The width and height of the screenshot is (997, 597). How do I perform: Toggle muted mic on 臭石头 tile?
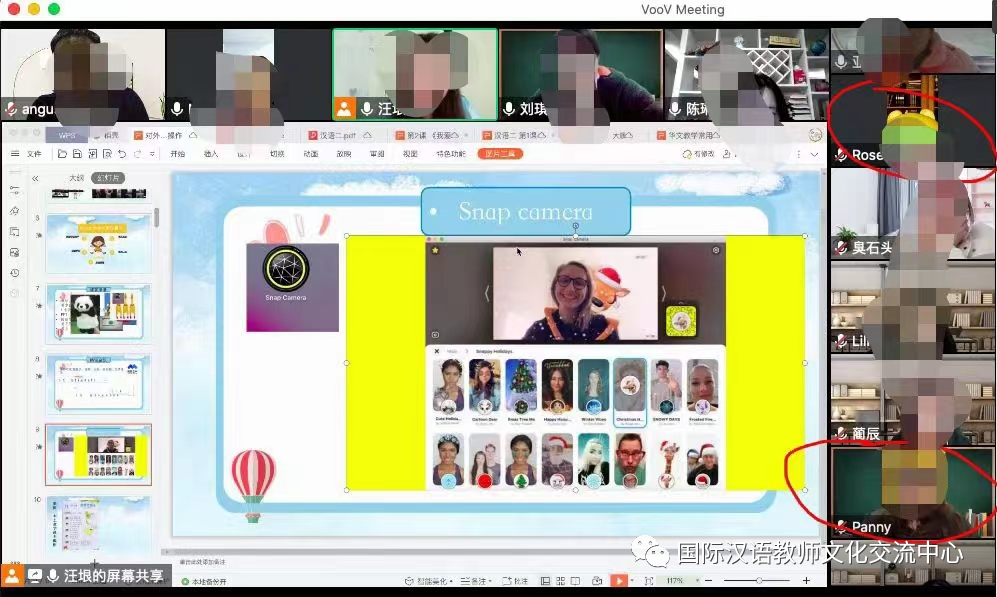click(x=842, y=247)
